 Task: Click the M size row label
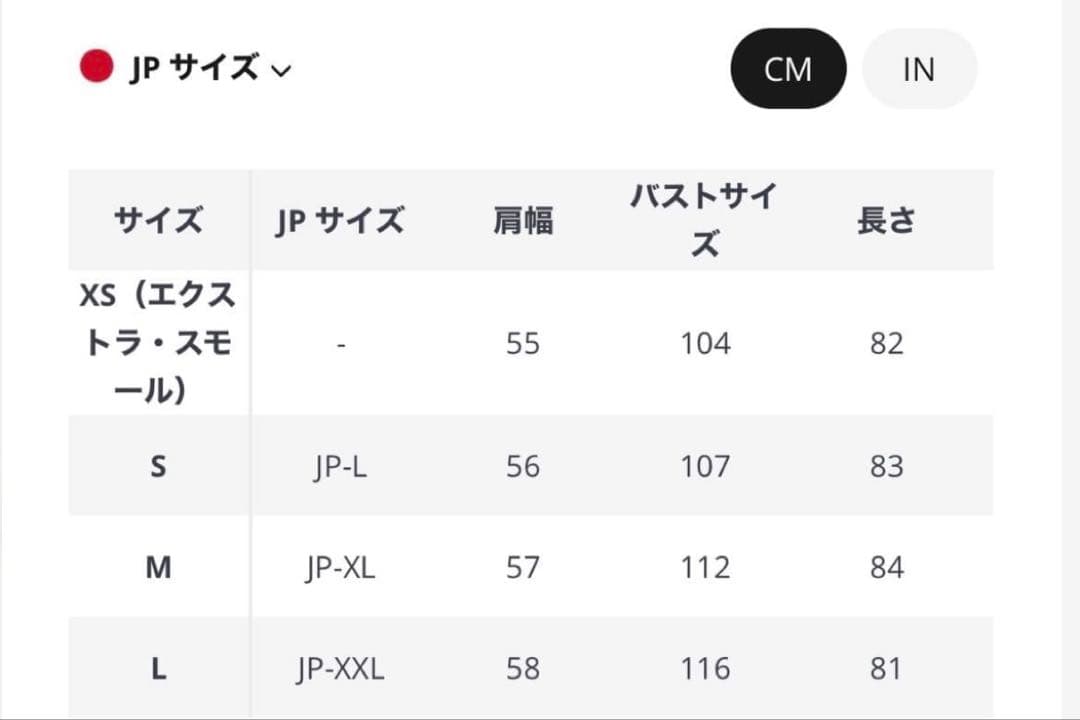click(x=156, y=567)
